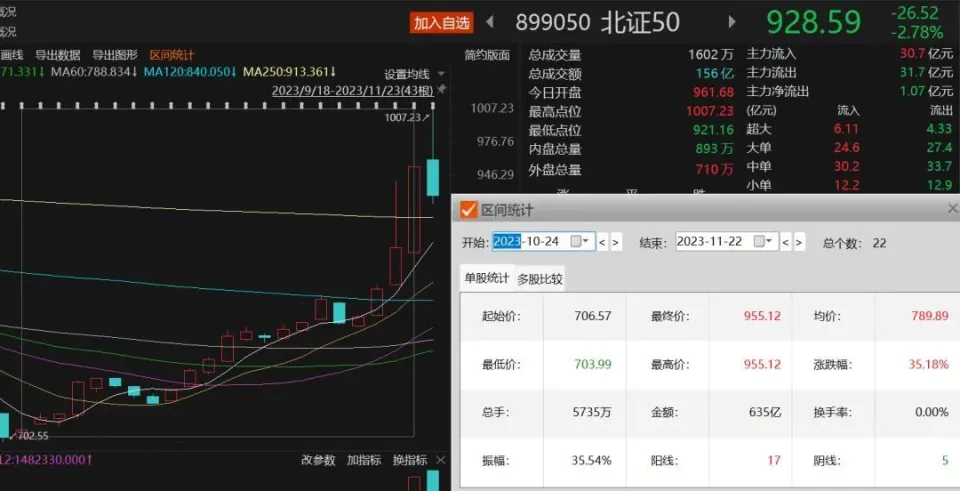Viewport: 960px width, 491px height.
Task: Step end date forward with right arrow
Action: click(x=799, y=242)
